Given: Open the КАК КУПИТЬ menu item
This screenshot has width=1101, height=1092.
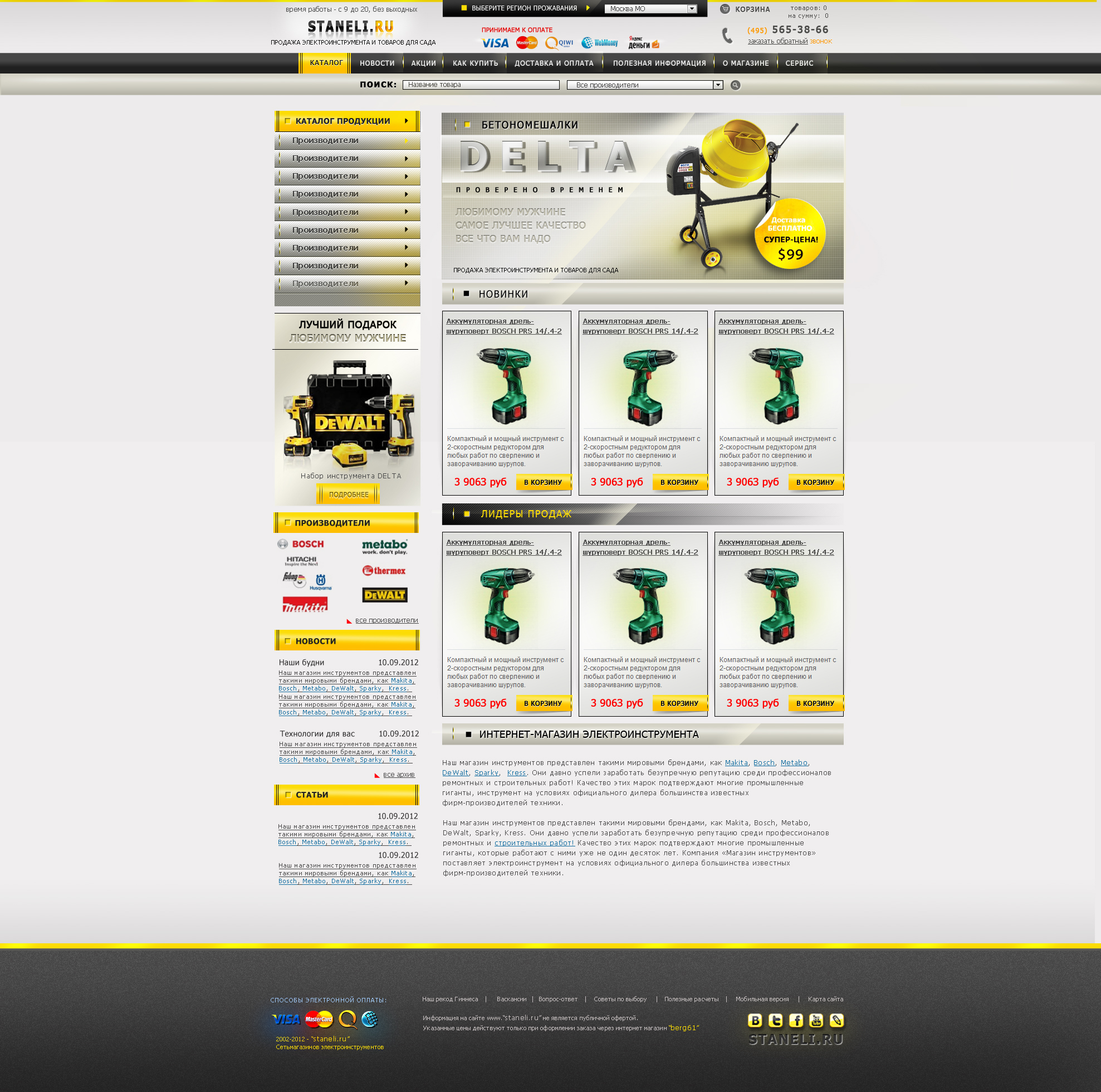Looking at the screenshot, I should (475, 63).
